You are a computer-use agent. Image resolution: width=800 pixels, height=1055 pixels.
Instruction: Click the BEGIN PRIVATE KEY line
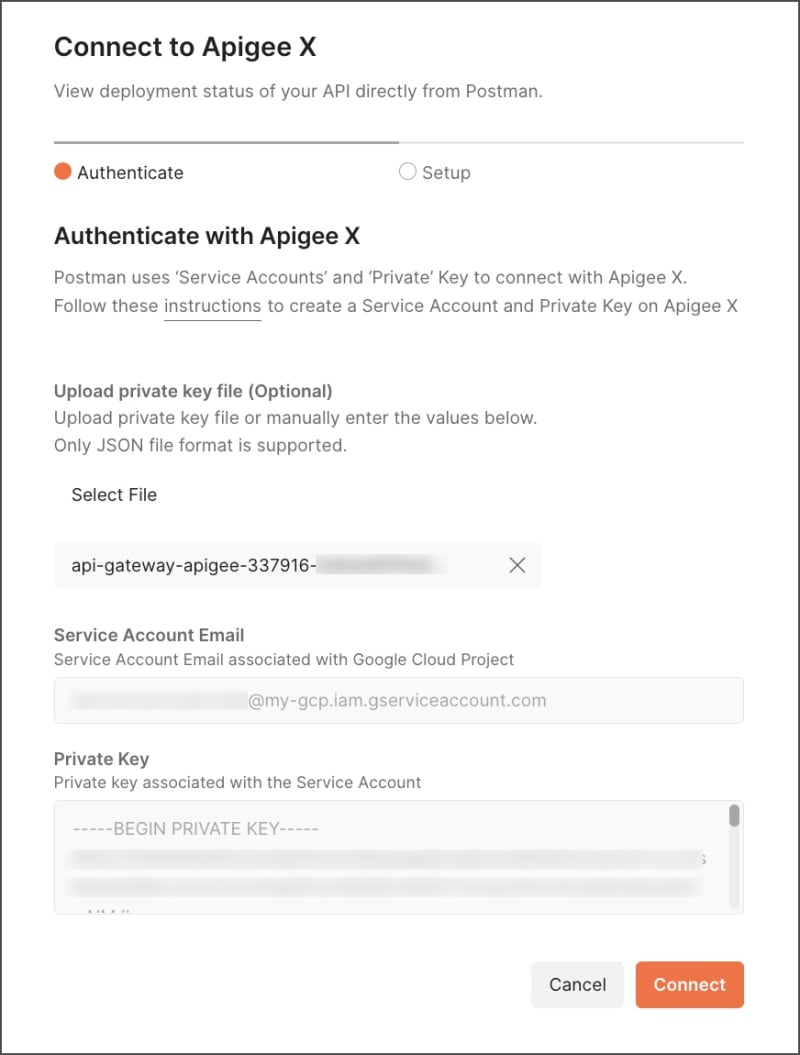coord(196,829)
